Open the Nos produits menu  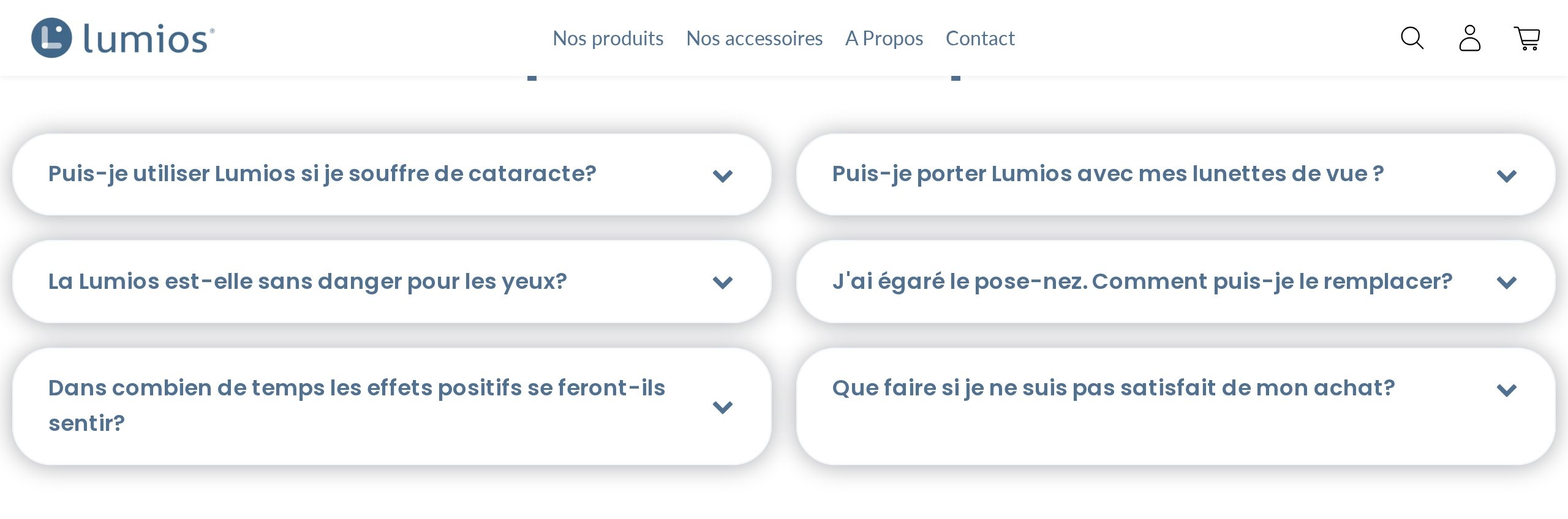(x=608, y=38)
